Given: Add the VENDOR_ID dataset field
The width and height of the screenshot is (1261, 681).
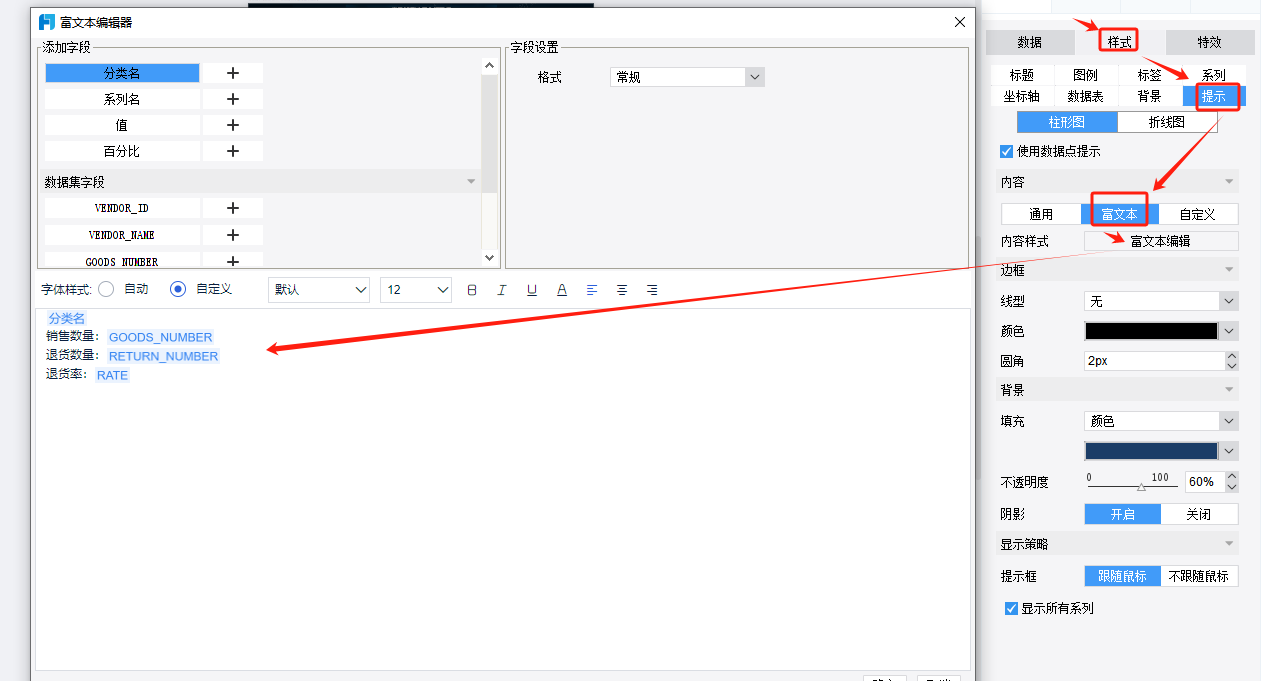Looking at the screenshot, I should pyautogui.click(x=233, y=208).
